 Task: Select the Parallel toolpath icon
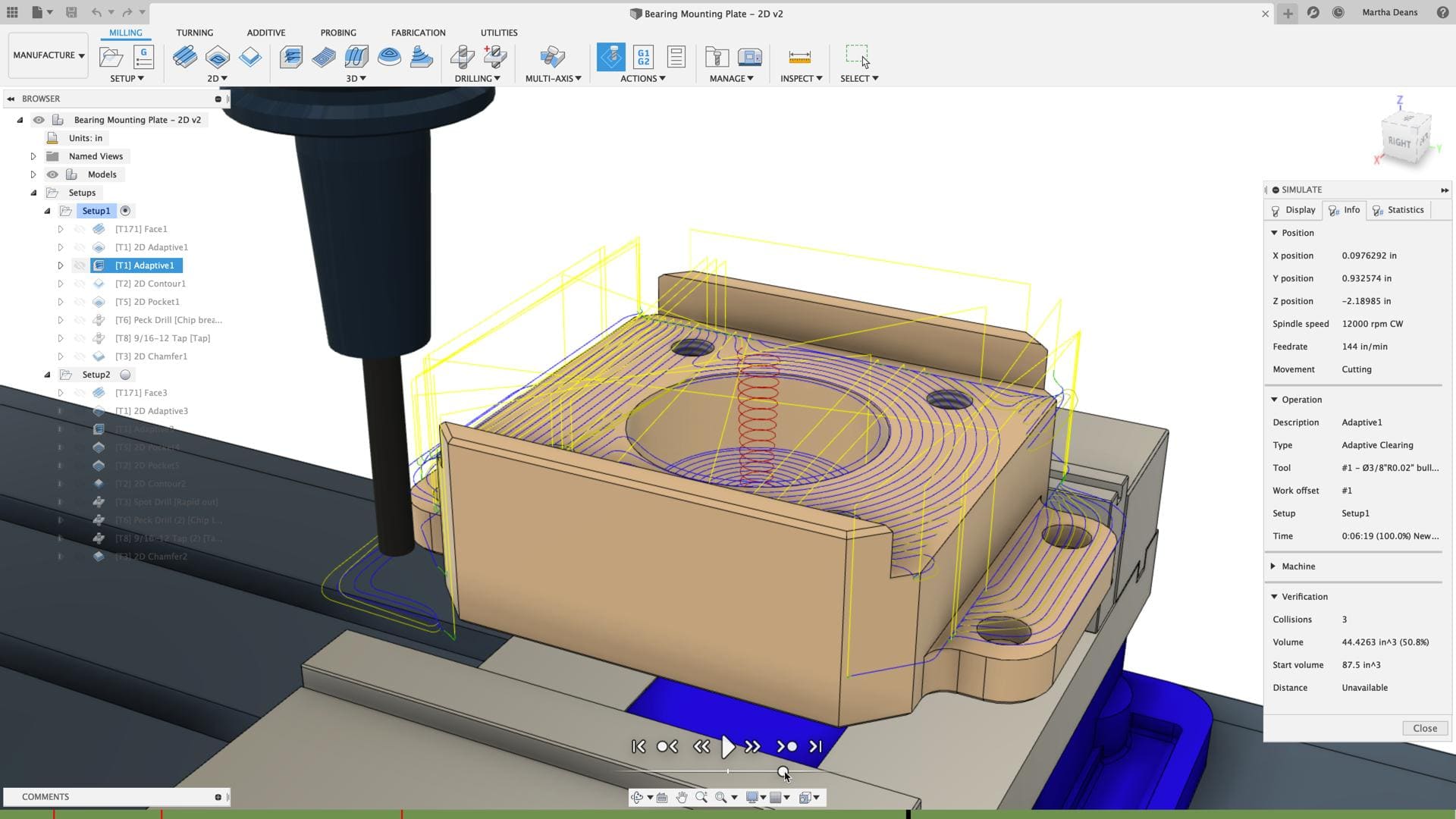pos(356,58)
